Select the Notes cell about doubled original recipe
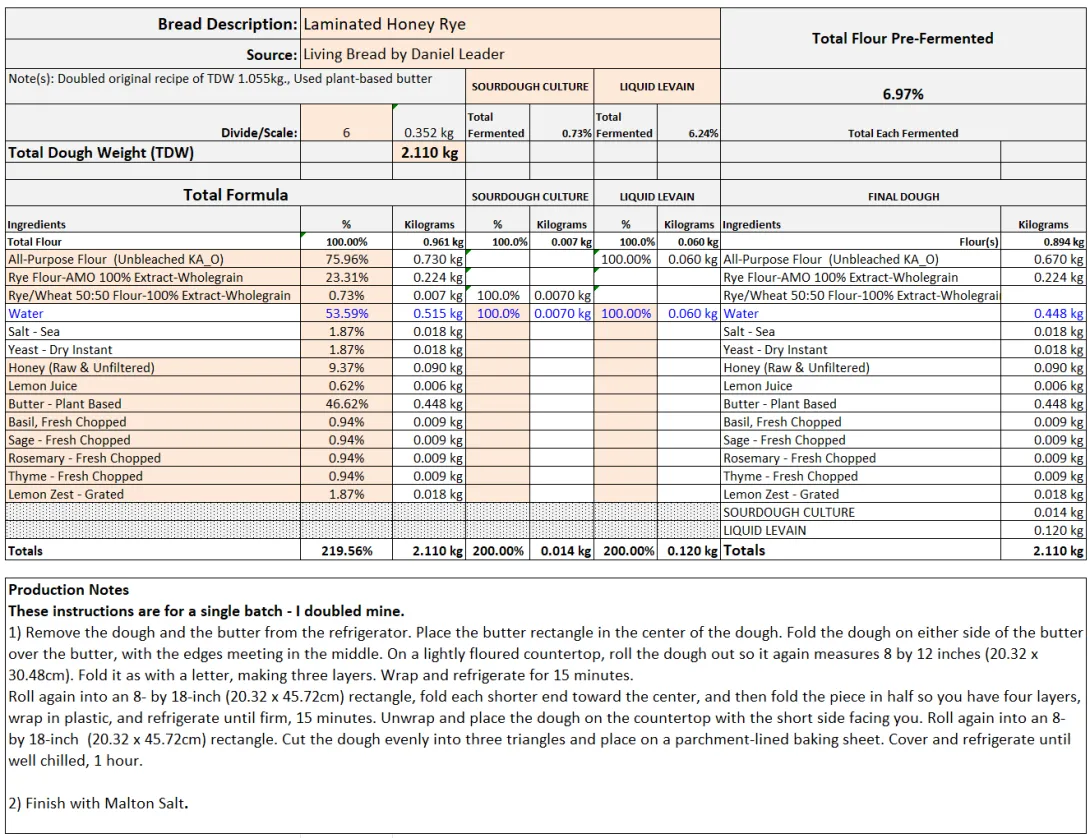Screen dimensions: 1090x838 pyautogui.click(x=220, y=79)
